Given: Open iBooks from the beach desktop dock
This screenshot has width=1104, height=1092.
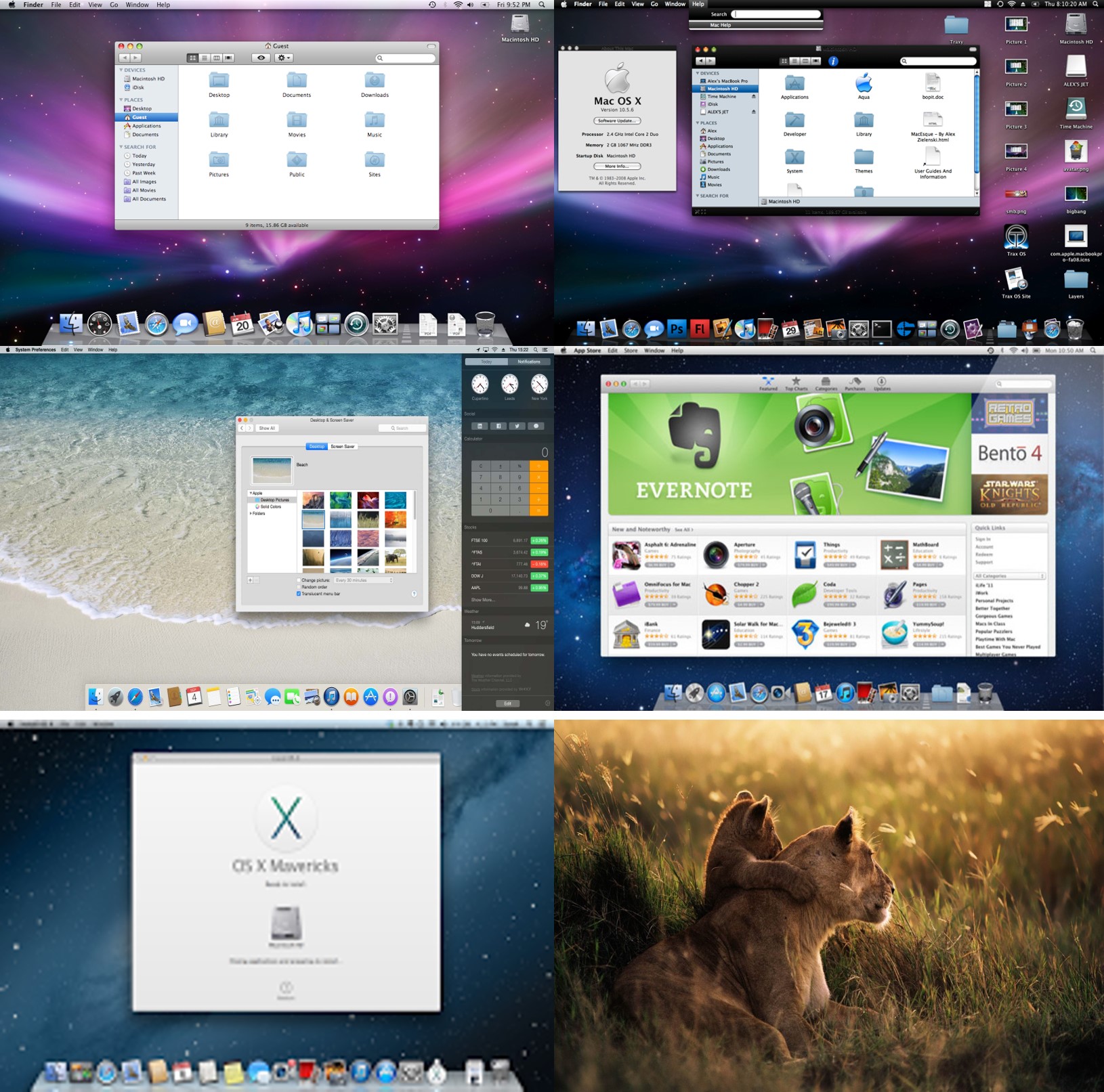Looking at the screenshot, I should [x=351, y=697].
